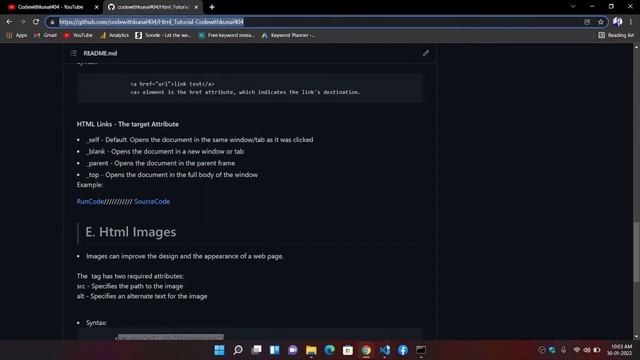Click the page vertical scrollbar thumb

point(636,252)
